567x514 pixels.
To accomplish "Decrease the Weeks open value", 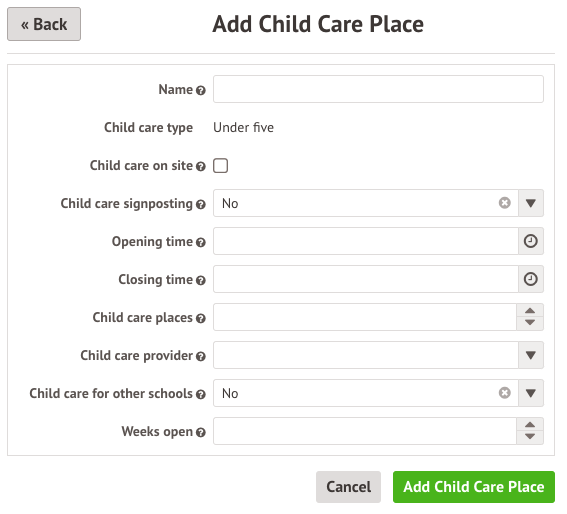I will pos(530,437).
